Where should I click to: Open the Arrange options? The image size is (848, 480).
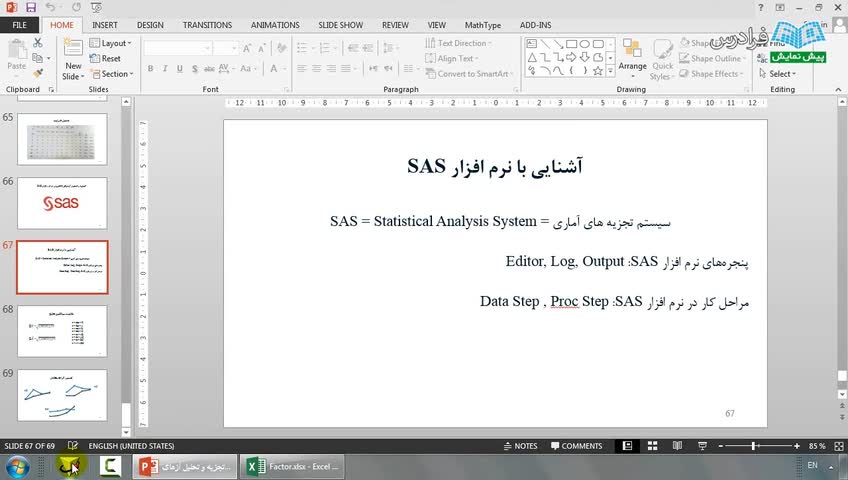(x=632, y=59)
